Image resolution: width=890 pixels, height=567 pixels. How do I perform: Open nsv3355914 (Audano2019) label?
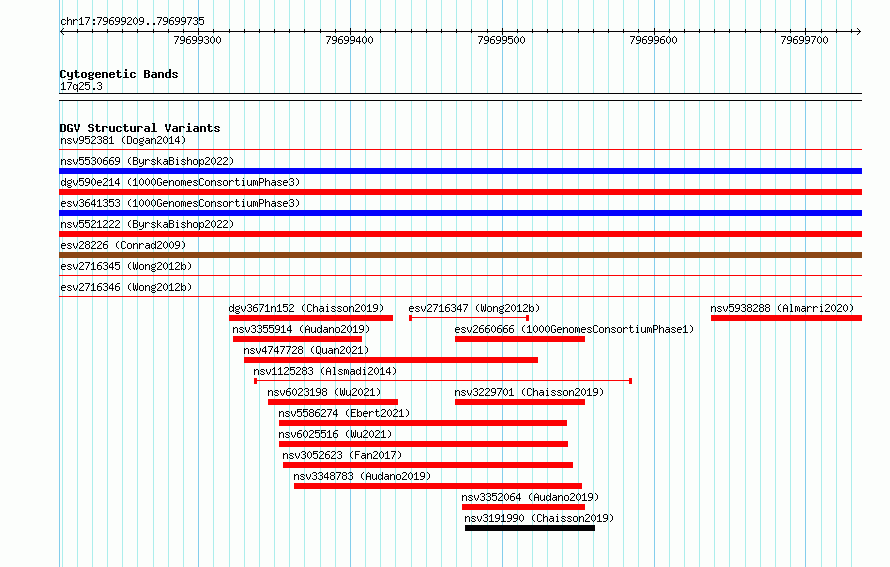pyautogui.click(x=301, y=329)
